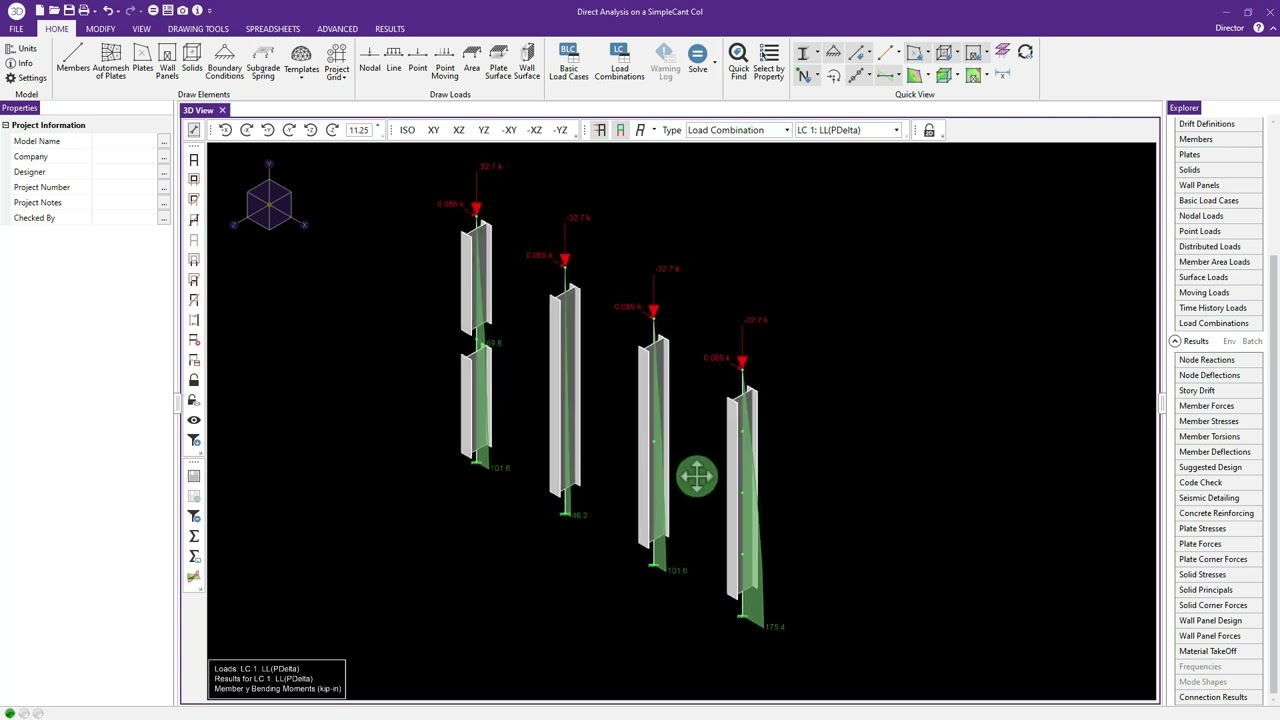This screenshot has width=1280, height=720.
Task: Open the SPREADSHEETS tab
Action: pos(273,29)
